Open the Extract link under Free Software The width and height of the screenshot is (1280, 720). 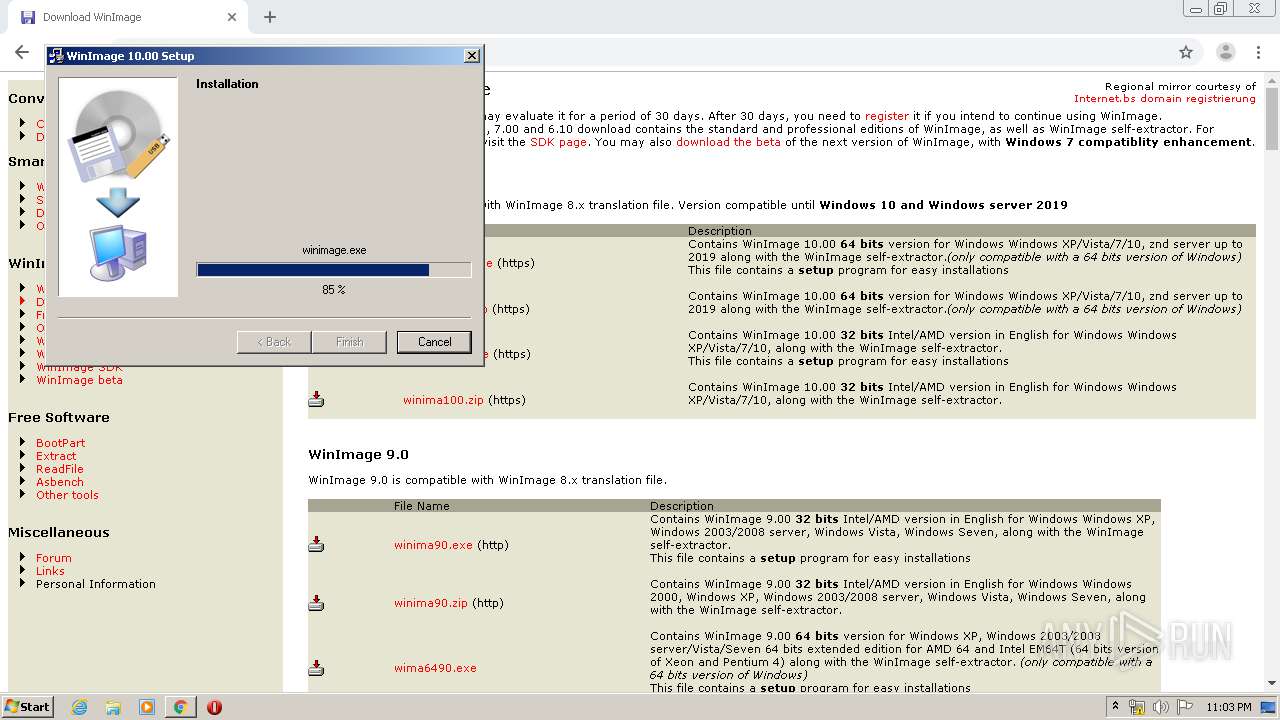56,456
